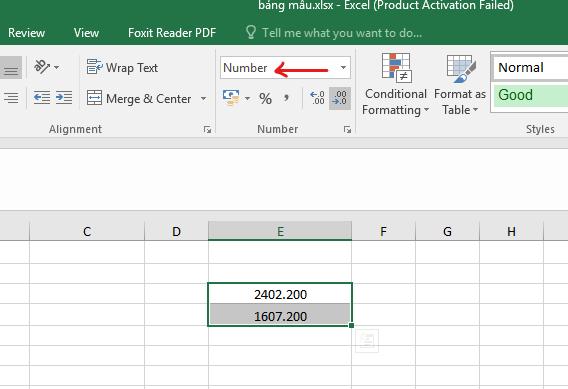The height and width of the screenshot is (389, 568).
Task: Click the fill handle of selection
Action: pos(351,325)
